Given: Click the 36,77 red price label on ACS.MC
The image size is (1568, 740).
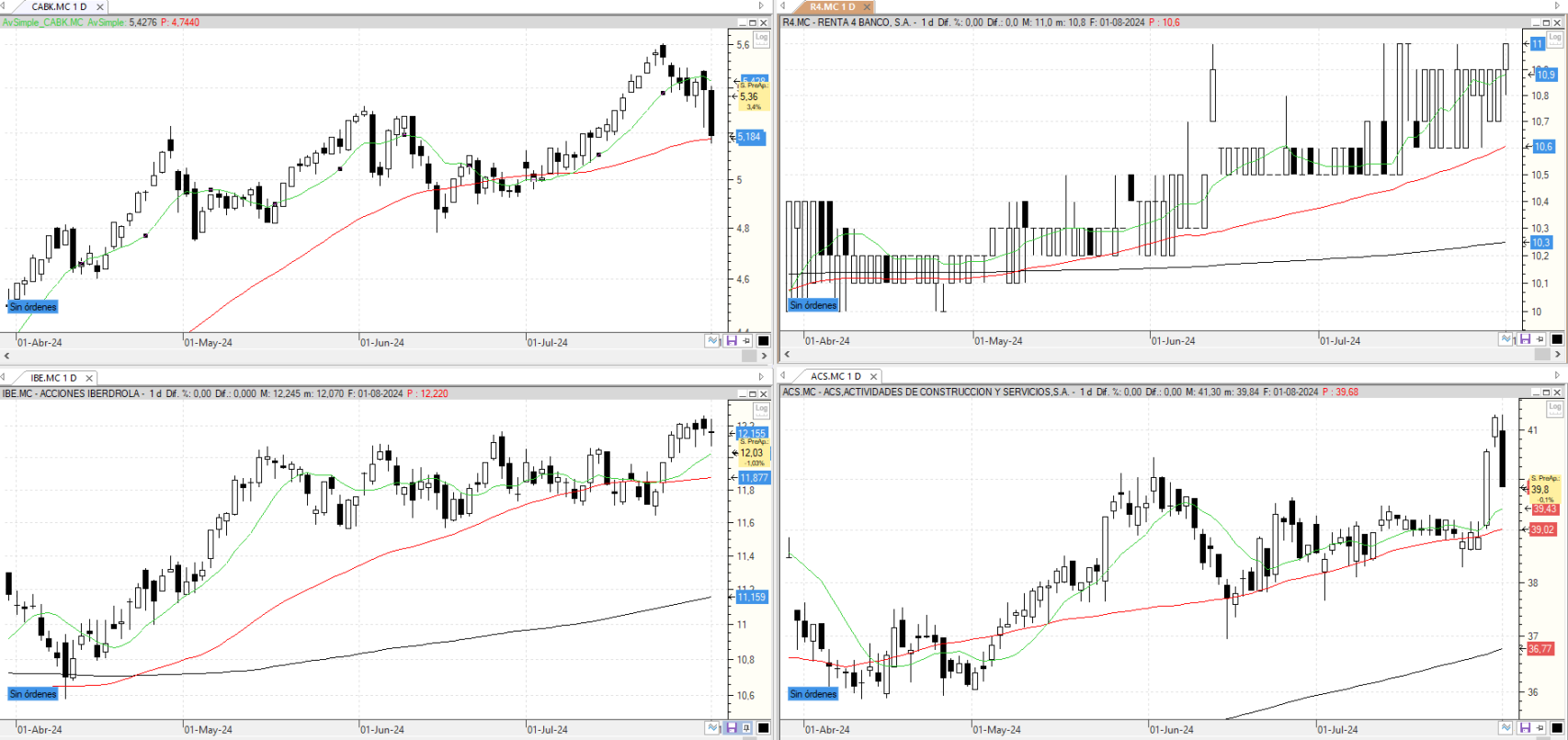Looking at the screenshot, I should point(1541,649).
